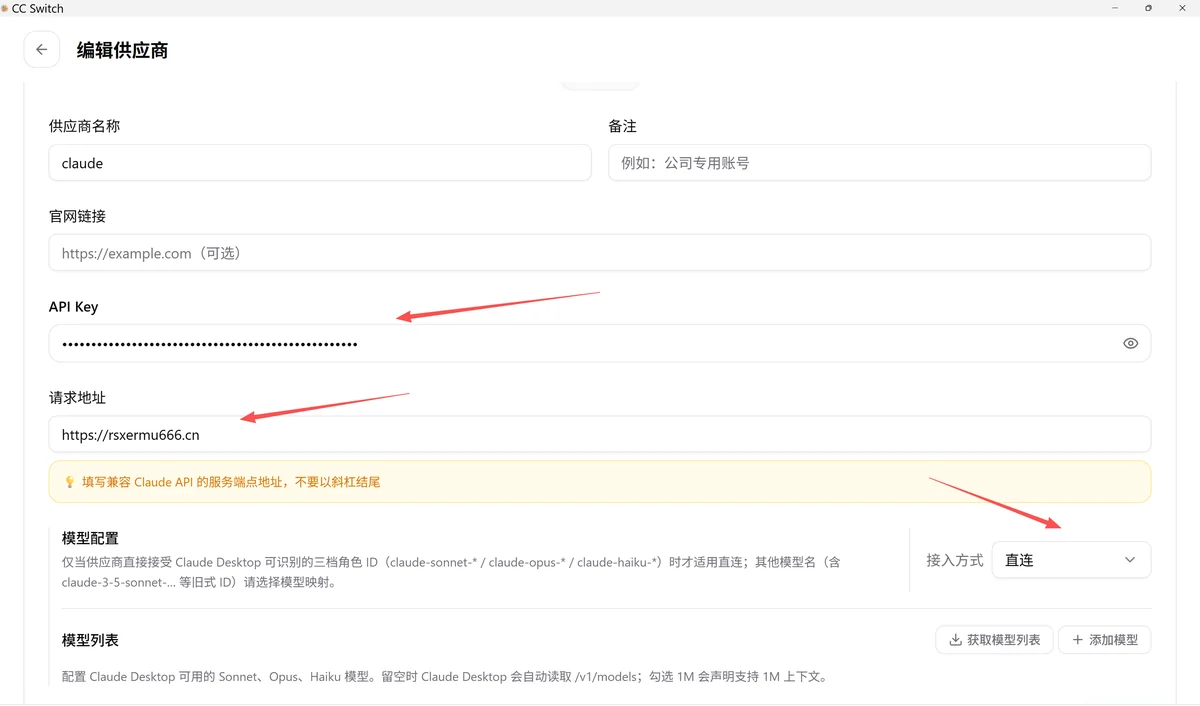This screenshot has height=706, width=1200.
Task: Click the 添加模型 button
Action: [1105, 640]
